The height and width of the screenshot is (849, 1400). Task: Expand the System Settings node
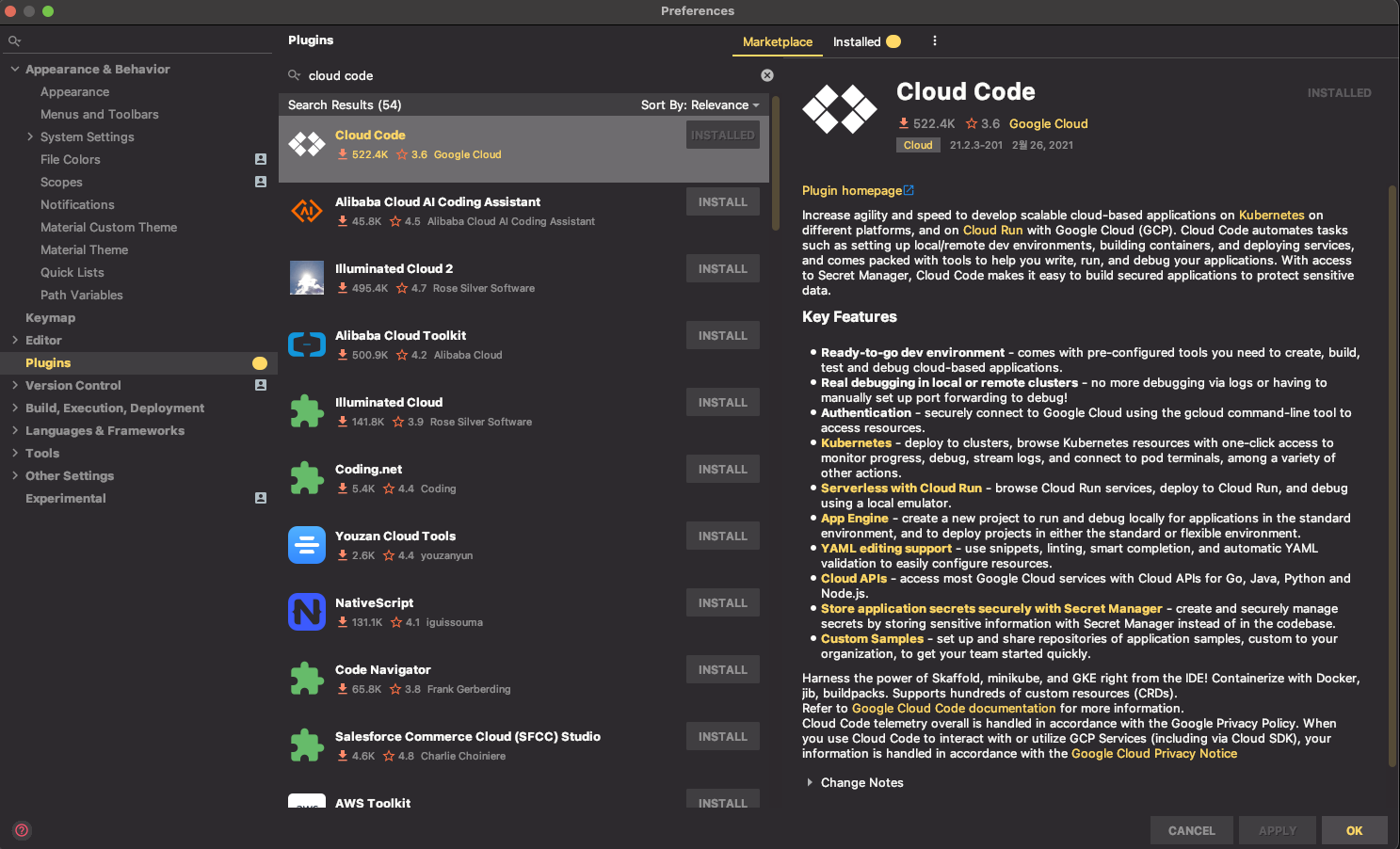point(30,136)
